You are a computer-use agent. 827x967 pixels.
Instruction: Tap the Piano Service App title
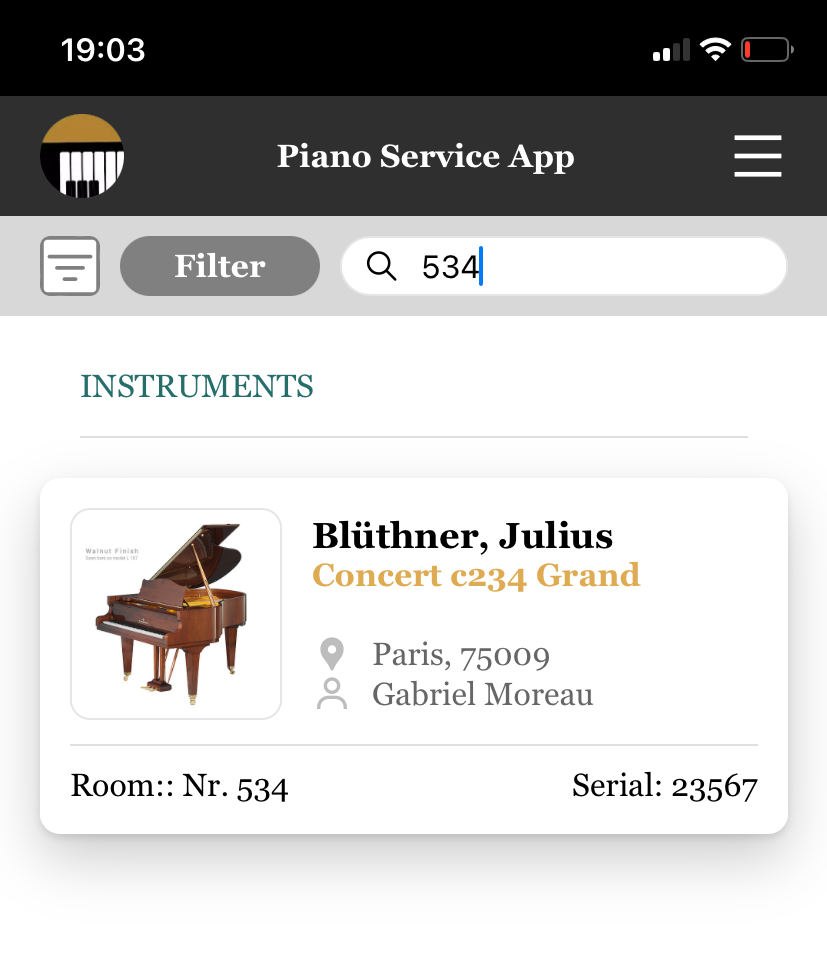(x=425, y=156)
